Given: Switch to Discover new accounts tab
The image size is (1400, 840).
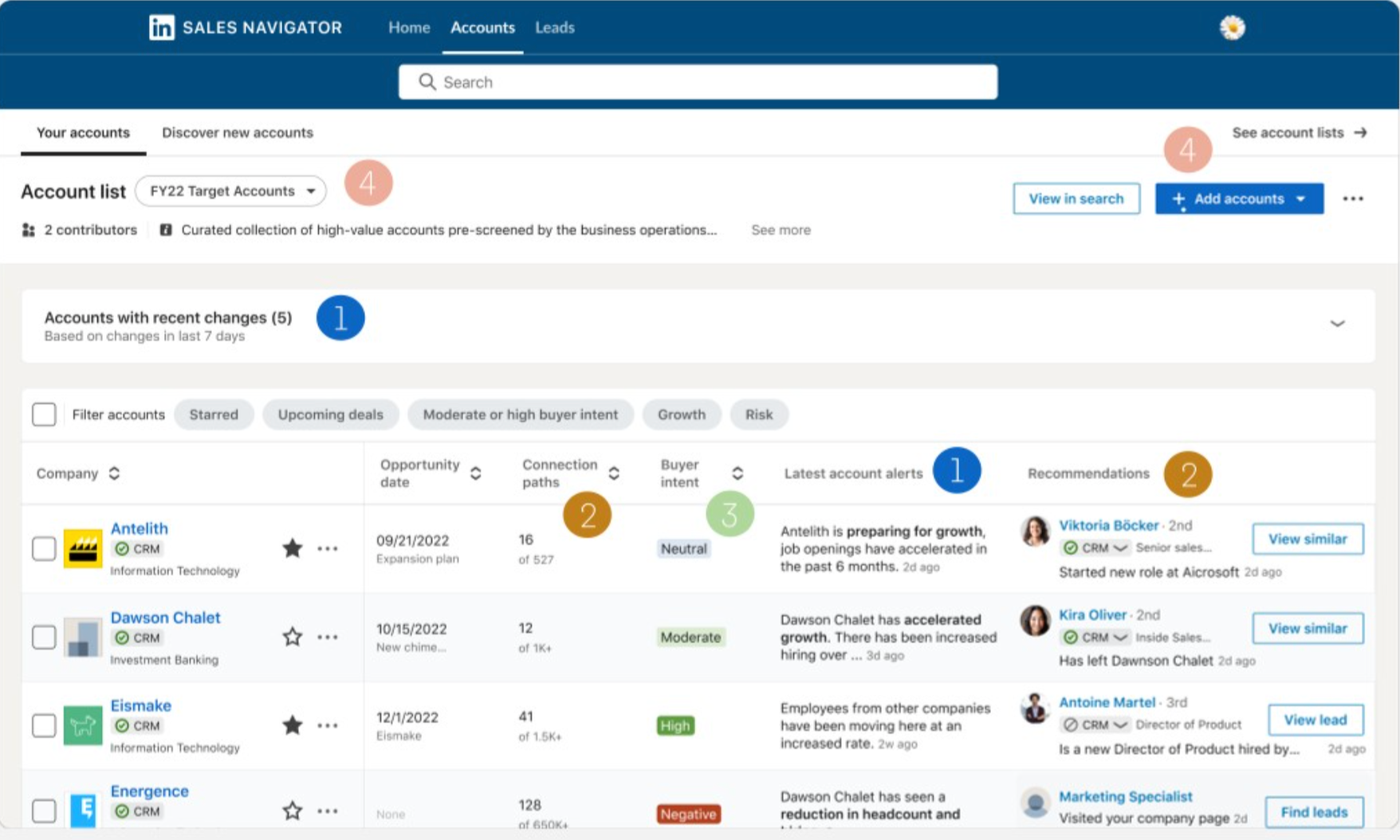Looking at the screenshot, I should tap(238, 132).
